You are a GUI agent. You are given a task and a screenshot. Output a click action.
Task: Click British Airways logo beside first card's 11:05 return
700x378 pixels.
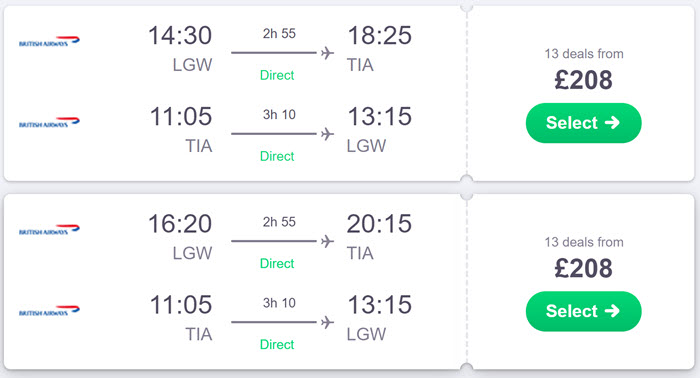click(49, 122)
